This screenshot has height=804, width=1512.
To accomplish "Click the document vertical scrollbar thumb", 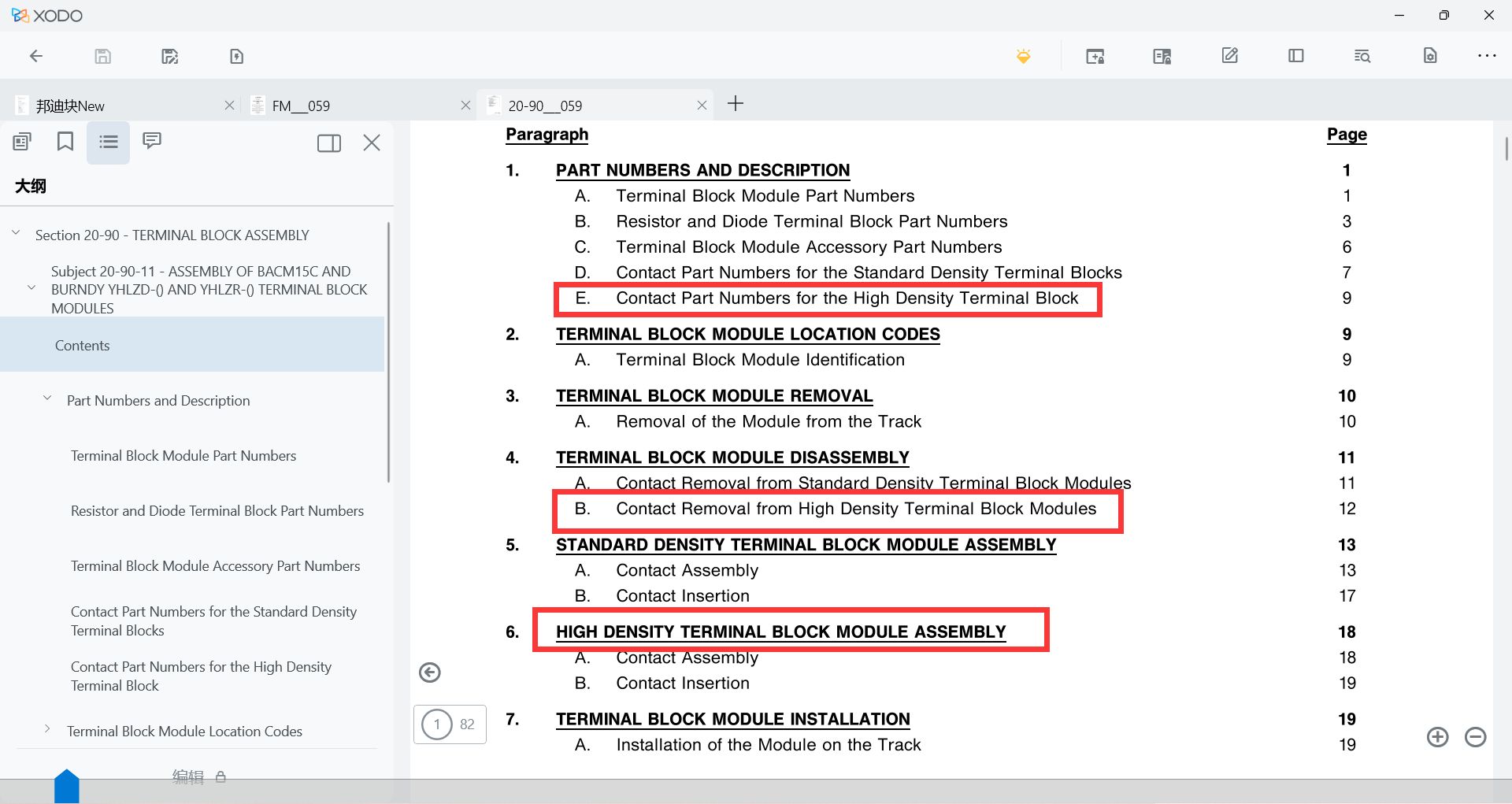I will [1506, 148].
